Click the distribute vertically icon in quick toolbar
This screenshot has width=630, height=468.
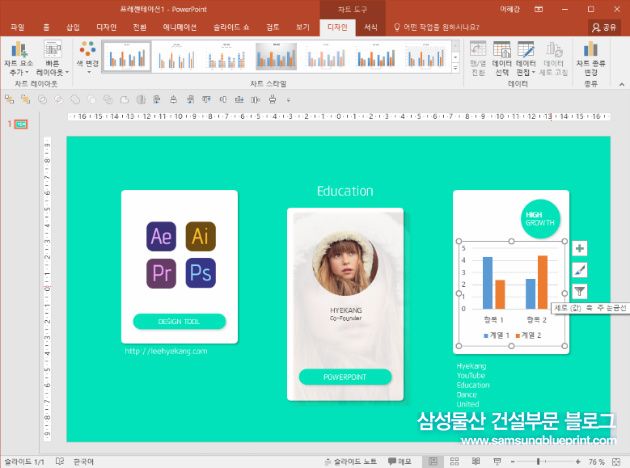(x=272, y=99)
